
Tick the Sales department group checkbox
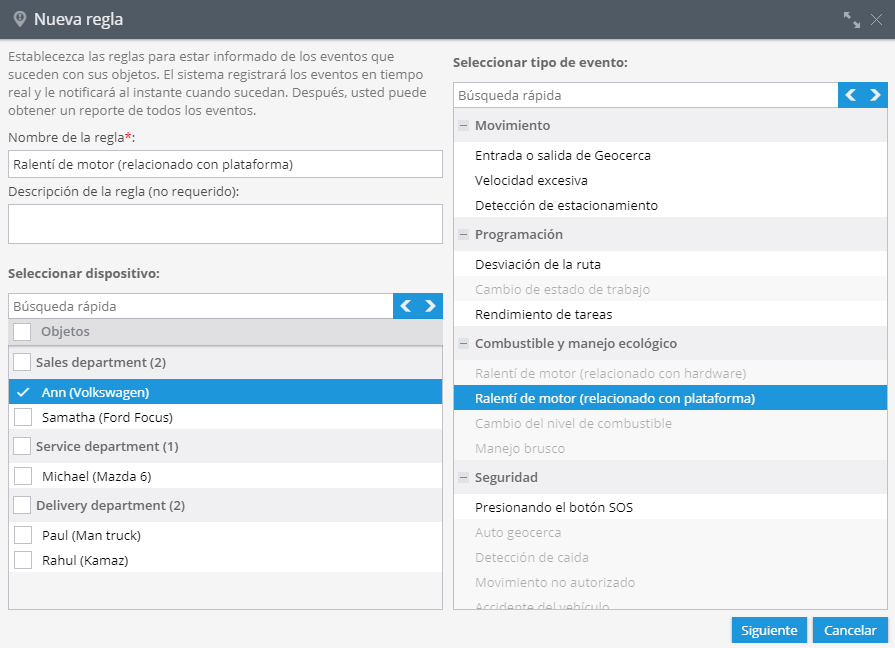[22, 362]
